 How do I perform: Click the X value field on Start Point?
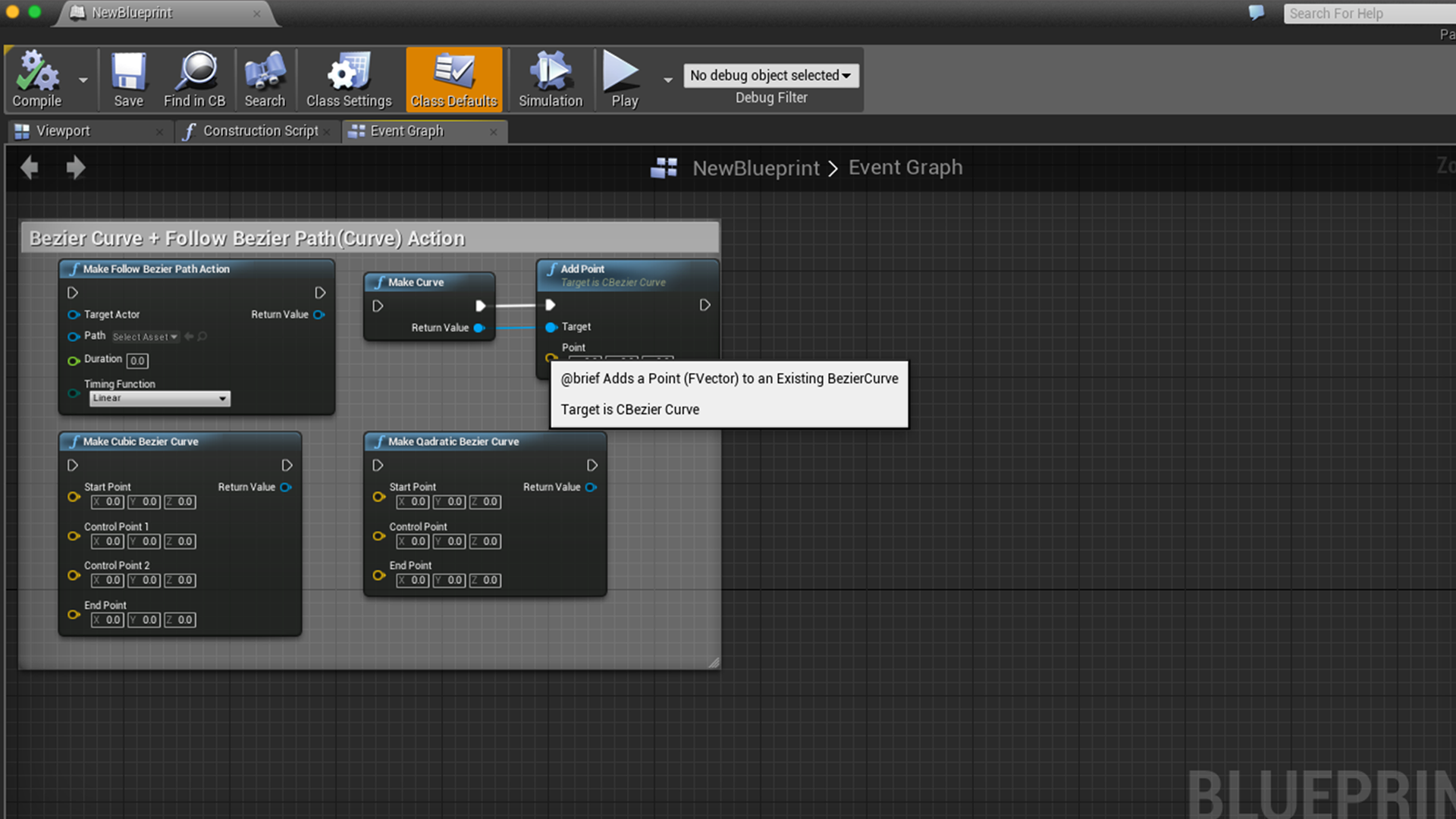108,501
